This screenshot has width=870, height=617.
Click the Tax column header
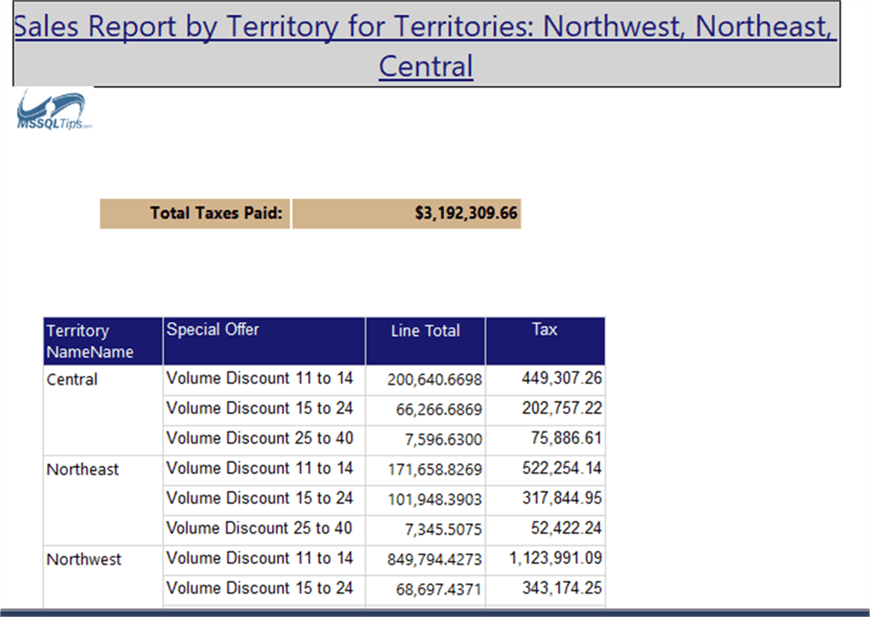coord(545,341)
